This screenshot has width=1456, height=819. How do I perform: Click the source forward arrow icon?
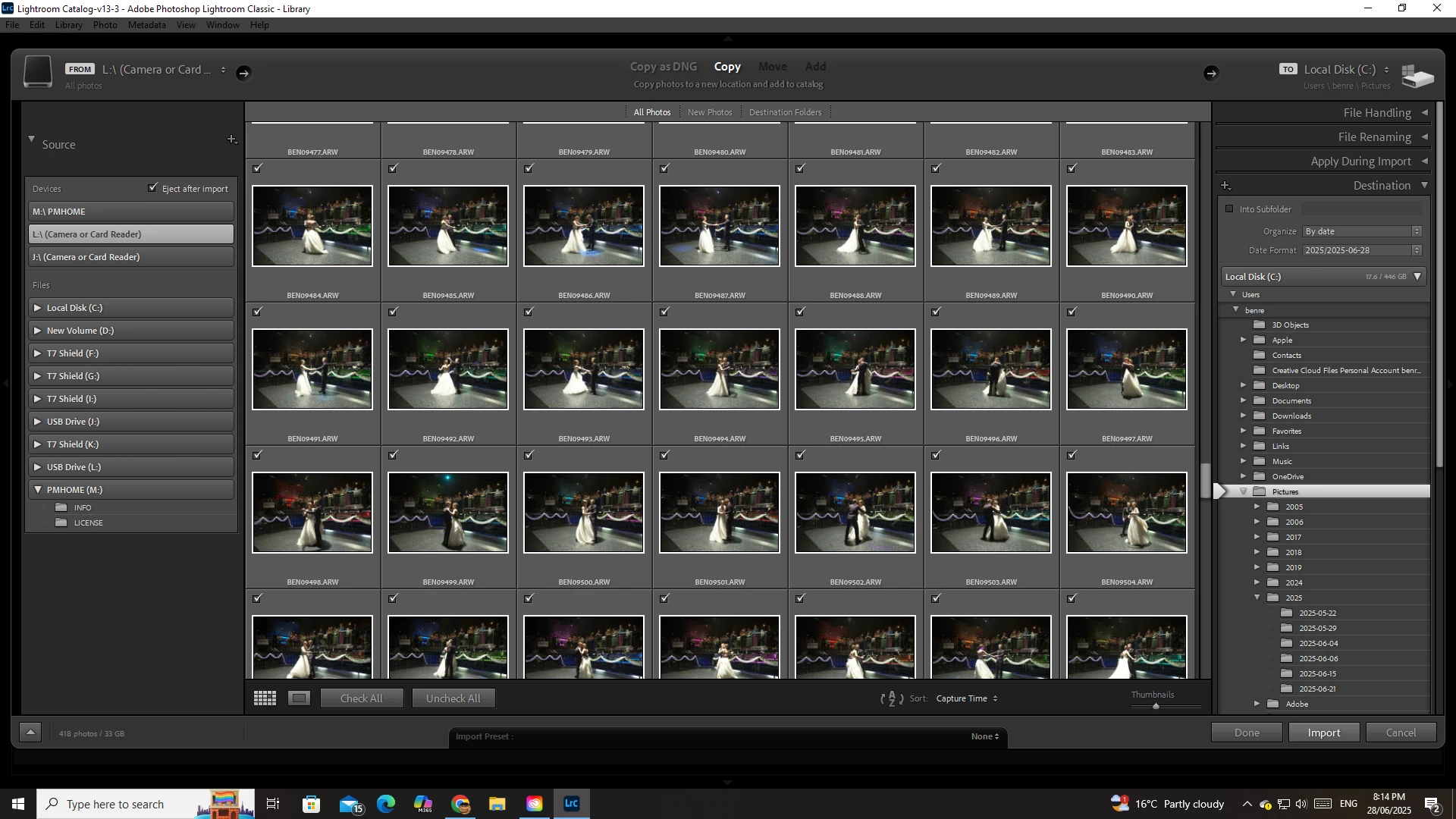coord(243,73)
